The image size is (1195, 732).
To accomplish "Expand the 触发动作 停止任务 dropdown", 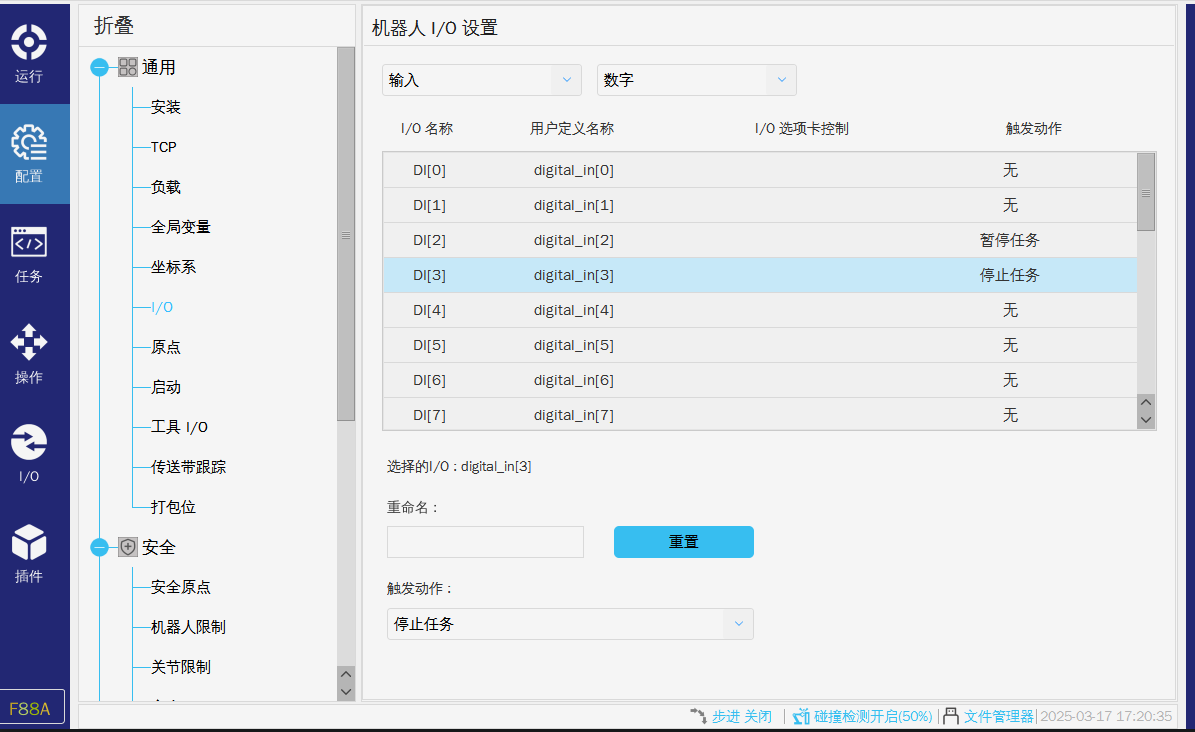I will (x=569, y=624).
